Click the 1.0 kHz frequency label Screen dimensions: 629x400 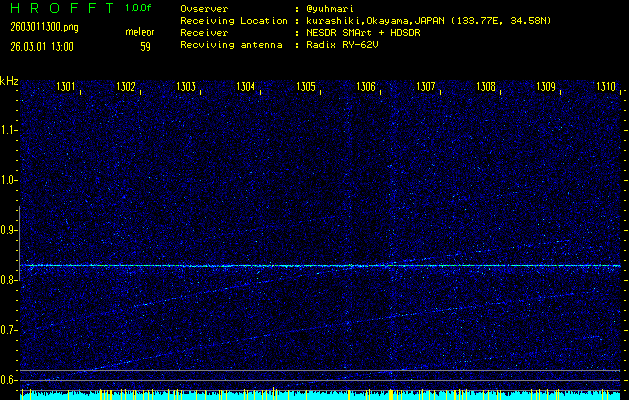[x=9, y=180]
